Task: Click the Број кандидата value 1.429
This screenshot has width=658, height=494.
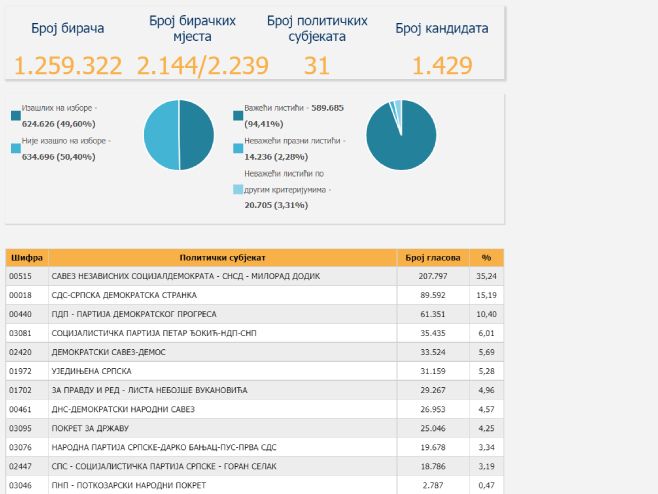Action: click(441, 66)
